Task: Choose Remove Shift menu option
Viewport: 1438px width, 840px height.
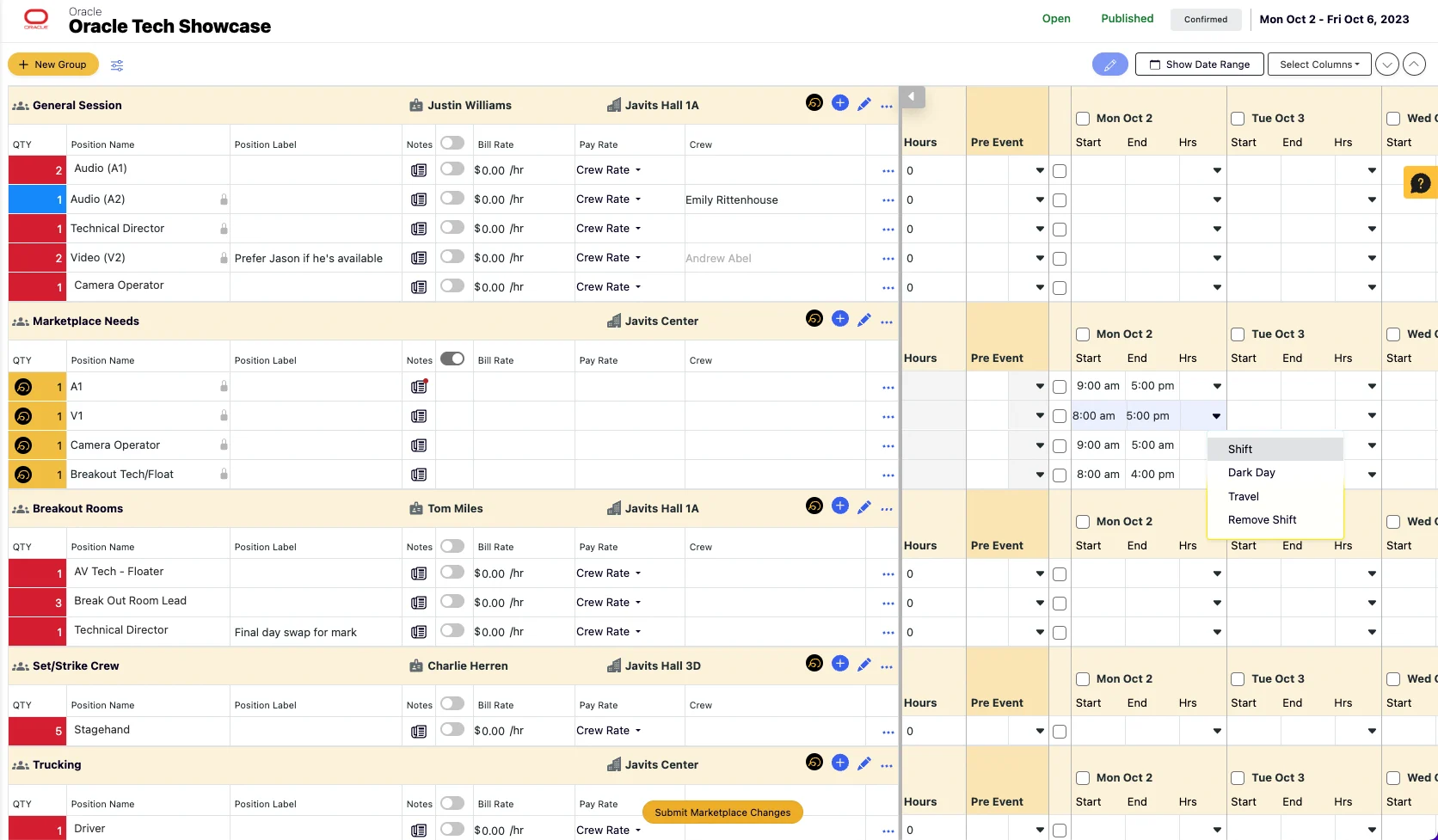Action: (x=1275, y=520)
